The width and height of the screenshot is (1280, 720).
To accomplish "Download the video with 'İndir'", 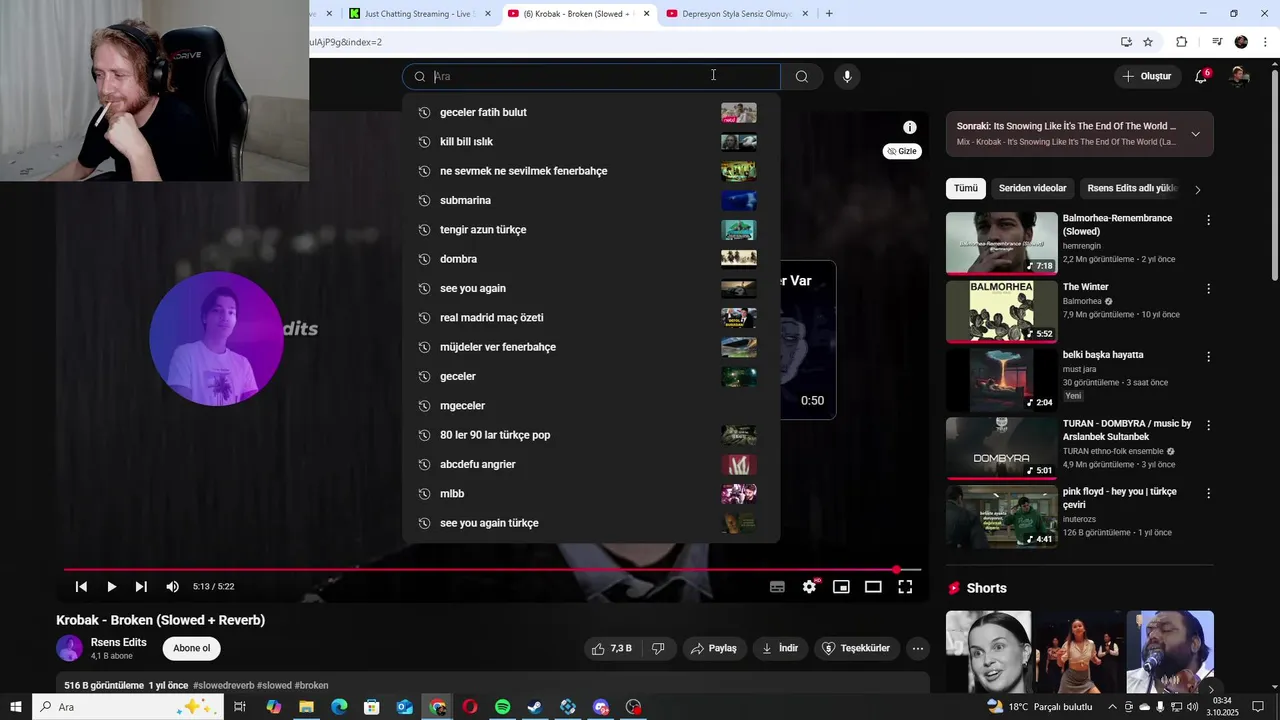I will pyautogui.click(x=780, y=648).
